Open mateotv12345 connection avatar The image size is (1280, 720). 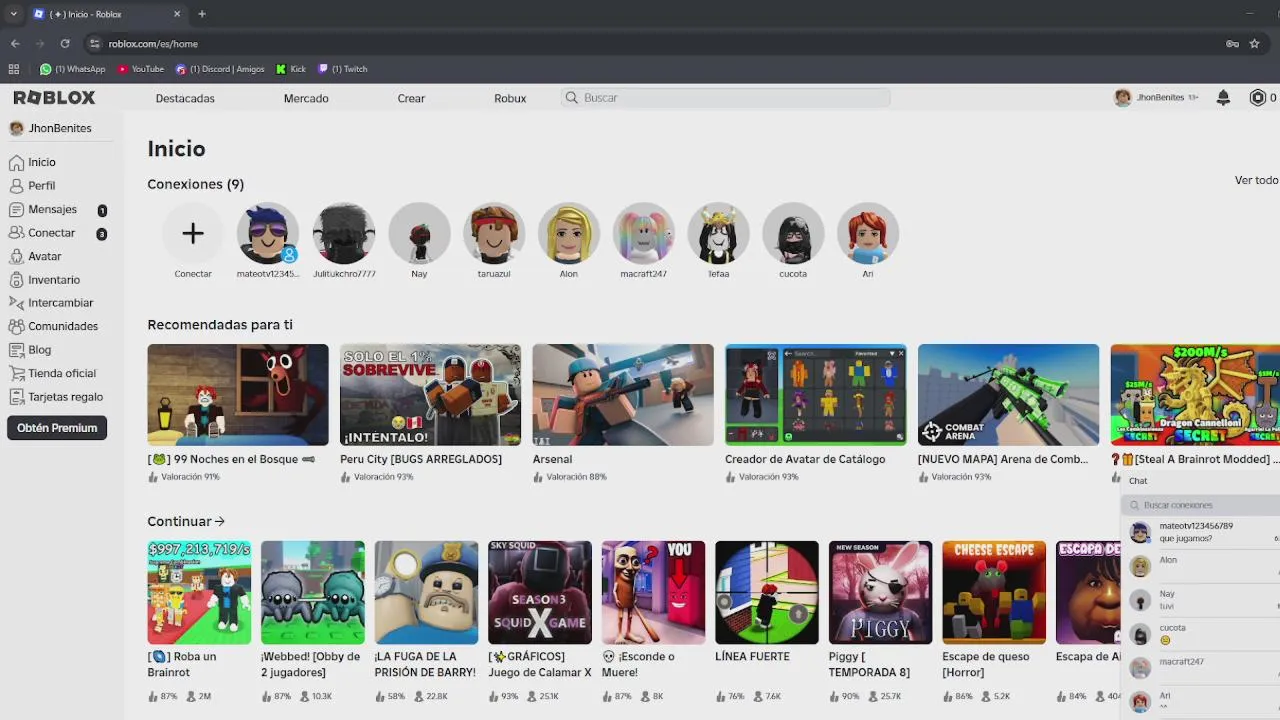click(x=267, y=233)
